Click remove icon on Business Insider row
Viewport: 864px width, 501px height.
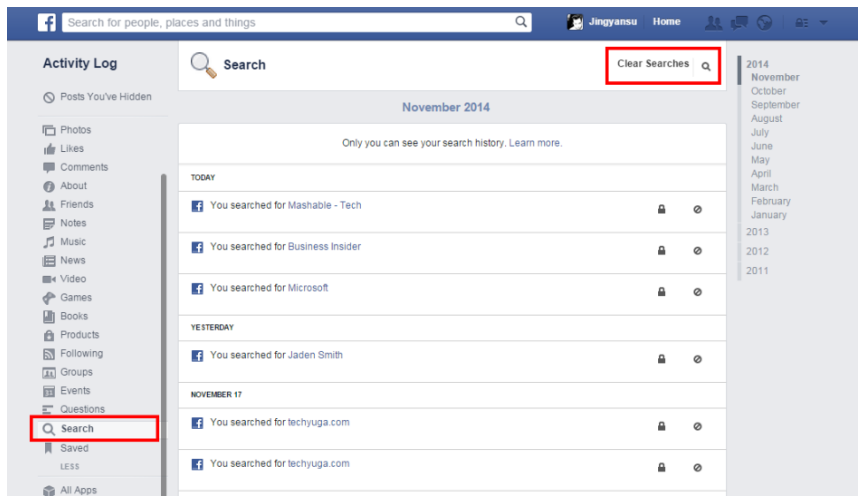pyautogui.click(x=698, y=251)
